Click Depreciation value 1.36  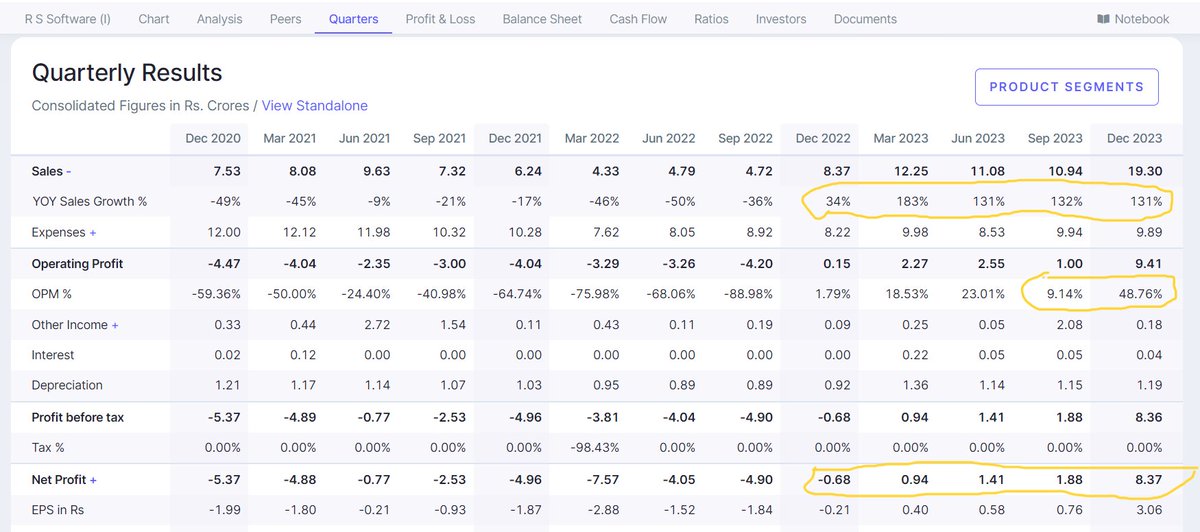tap(916, 385)
